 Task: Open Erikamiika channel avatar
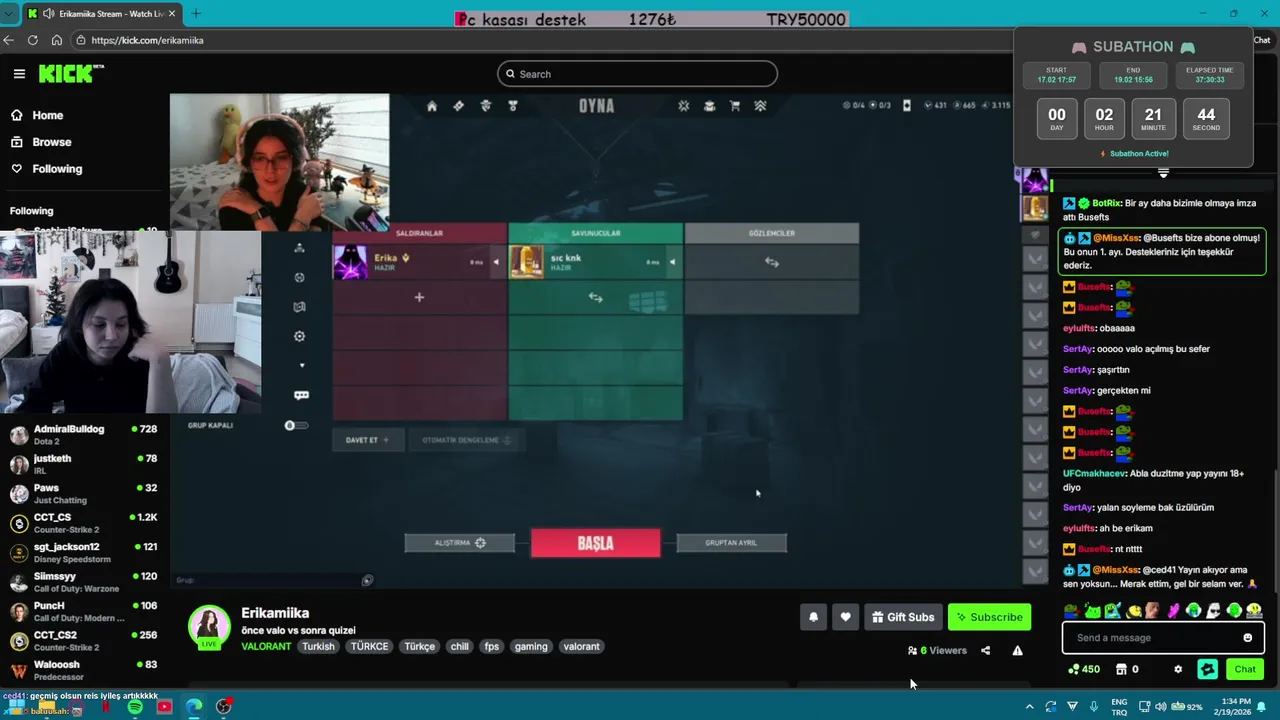click(x=209, y=626)
